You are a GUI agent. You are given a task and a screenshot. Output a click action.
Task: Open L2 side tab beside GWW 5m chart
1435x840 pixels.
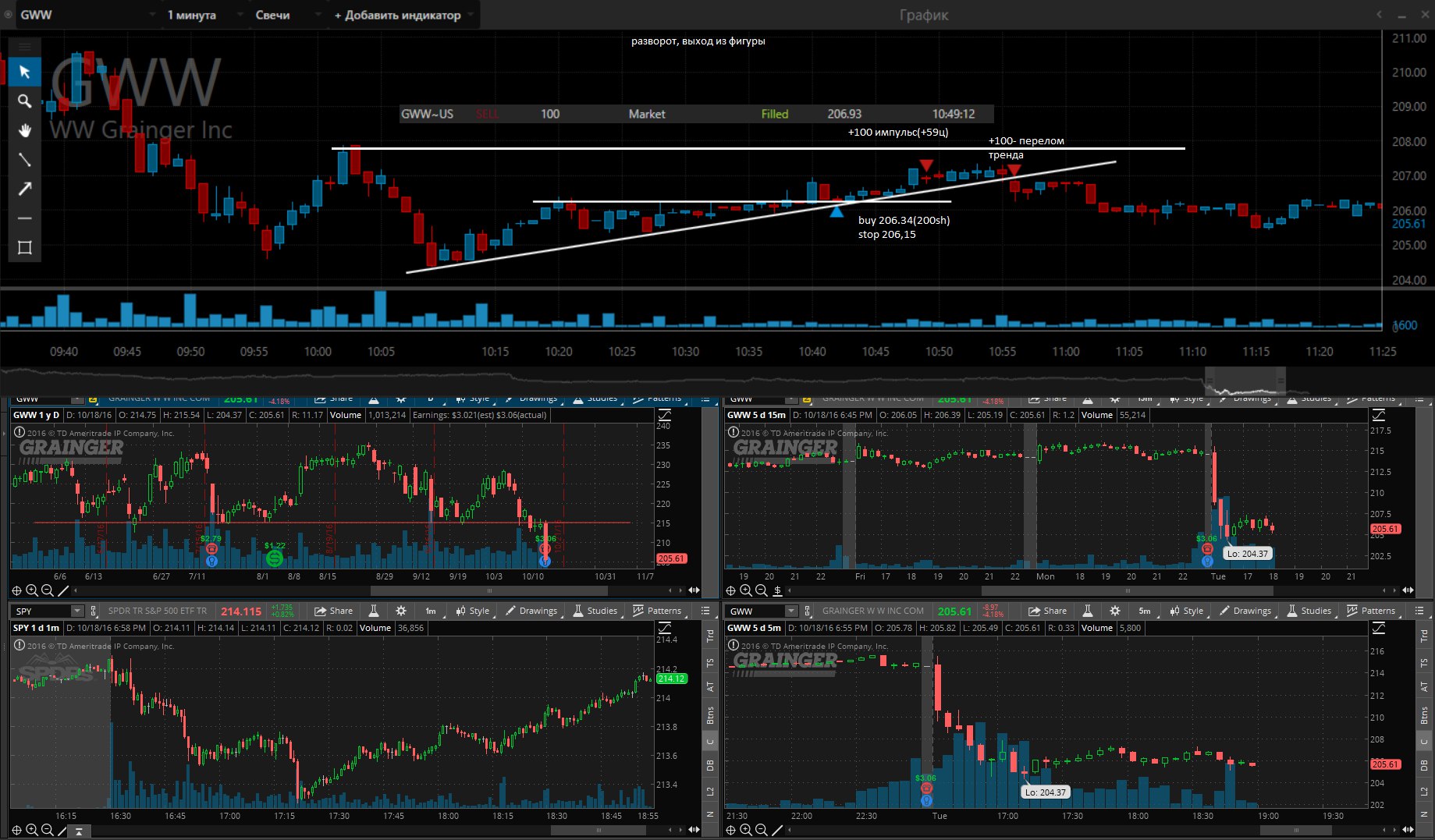1424,791
